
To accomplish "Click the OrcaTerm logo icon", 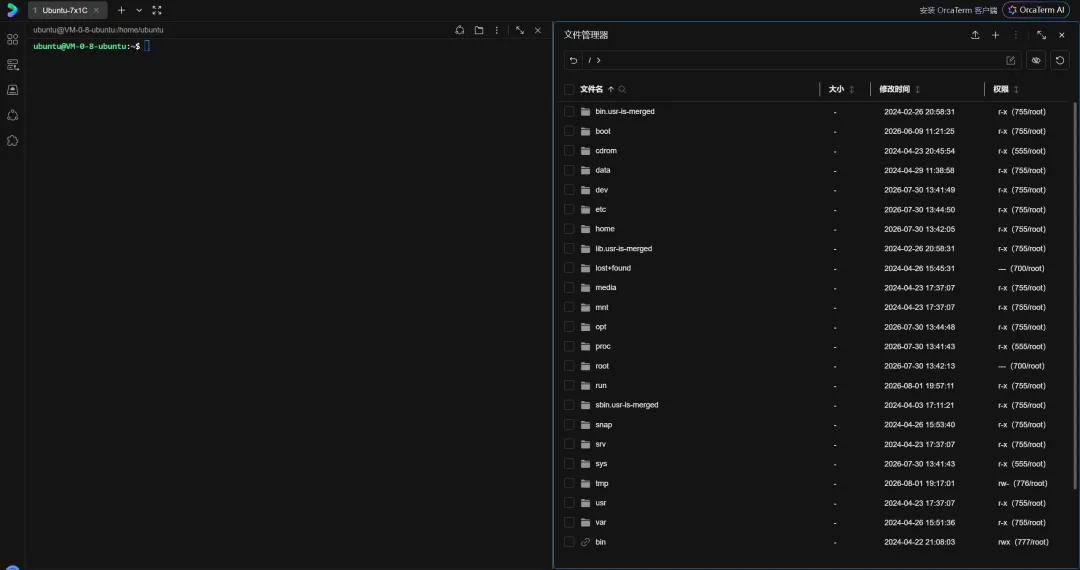I will (x=12, y=10).
